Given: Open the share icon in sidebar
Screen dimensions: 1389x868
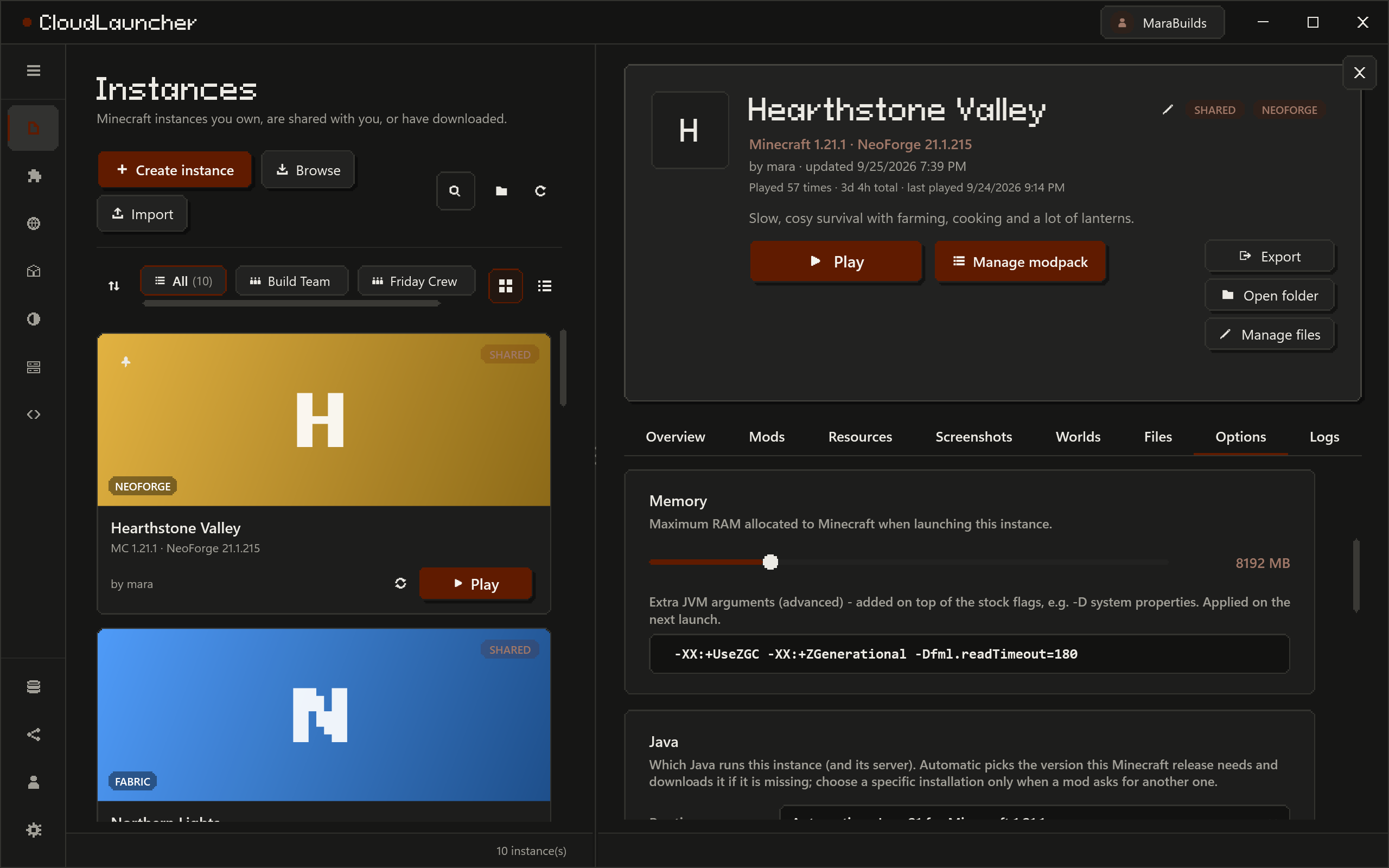Looking at the screenshot, I should [x=33, y=734].
